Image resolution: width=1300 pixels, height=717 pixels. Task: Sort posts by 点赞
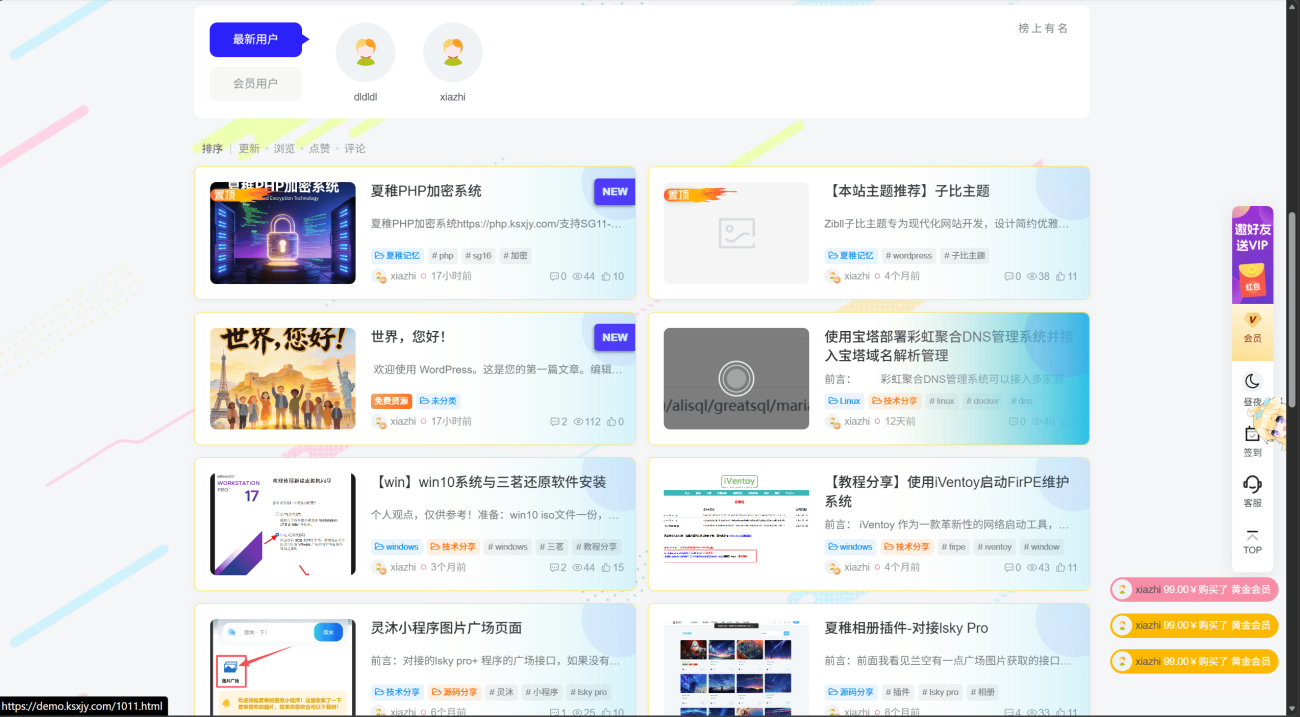coord(319,149)
